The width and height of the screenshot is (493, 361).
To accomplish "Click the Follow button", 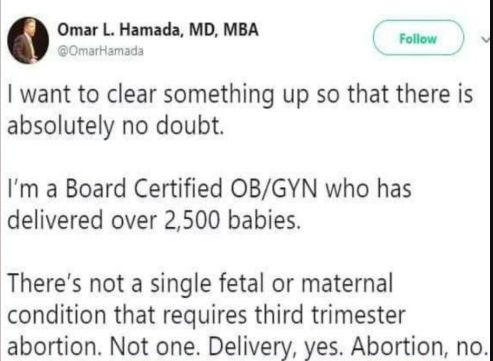I will [418, 38].
